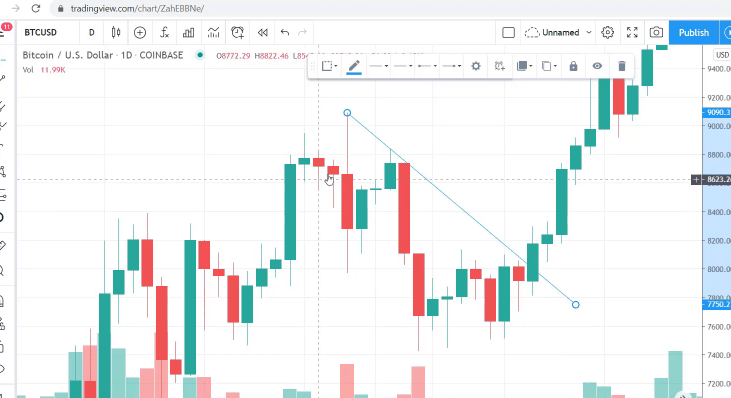The width and height of the screenshot is (731, 398).
Task: Open indicator templates icon
Action: tap(213, 33)
